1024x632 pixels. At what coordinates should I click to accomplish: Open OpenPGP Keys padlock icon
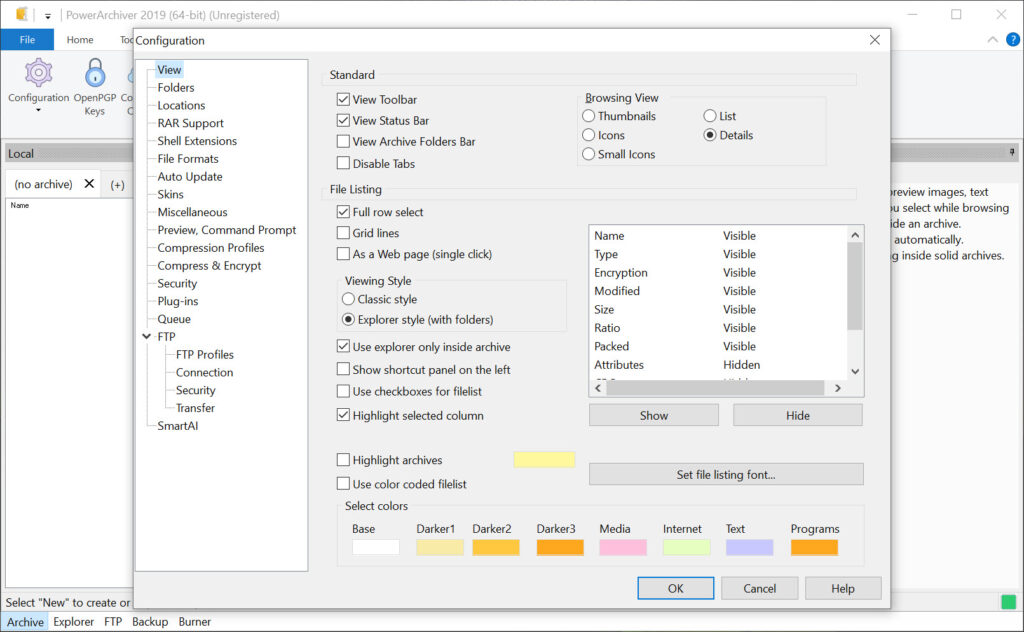pyautogui.click(x=95, y=72)
